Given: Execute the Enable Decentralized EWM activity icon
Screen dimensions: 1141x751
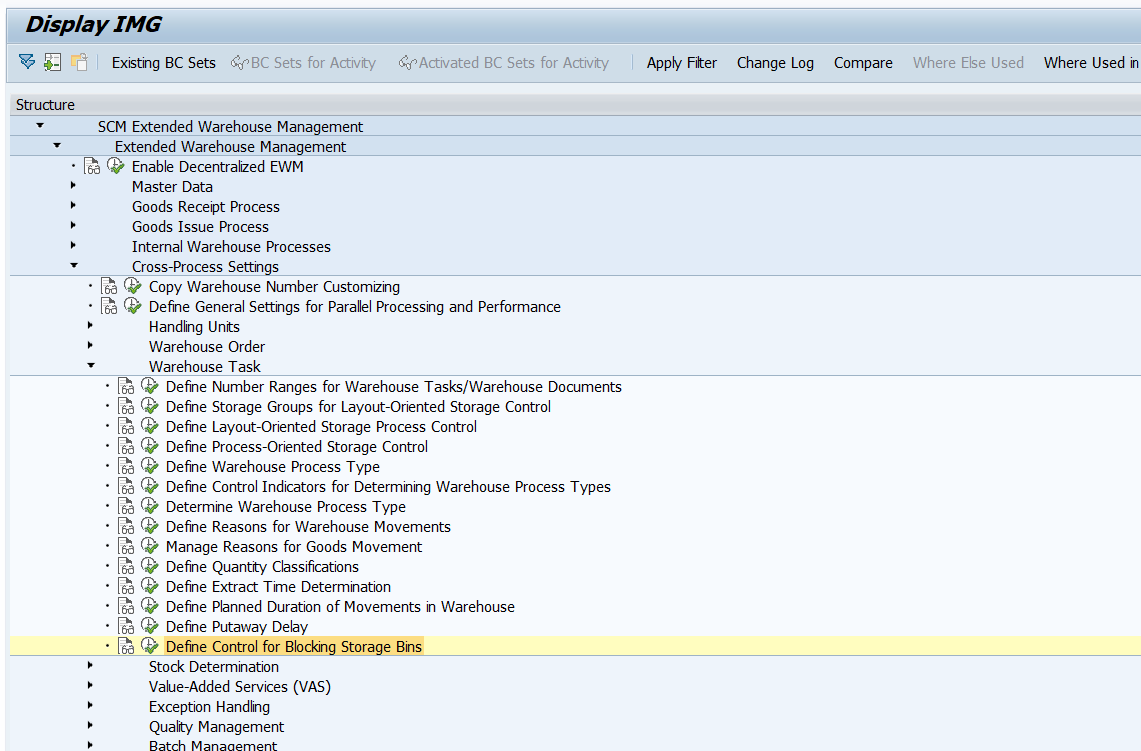Looking at the screenshot, I should tap(116, 166).
